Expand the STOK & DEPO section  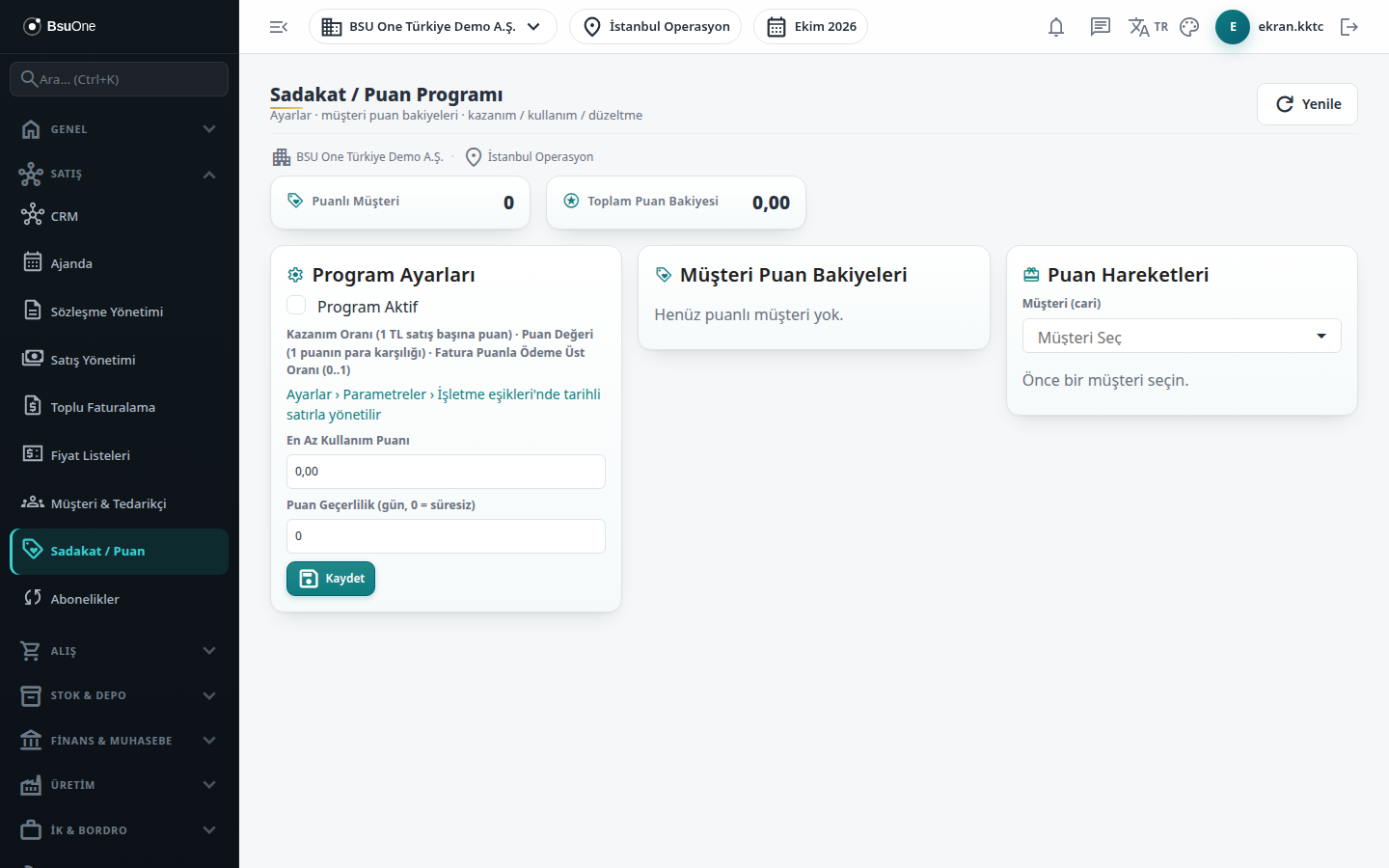click(120, 695)
